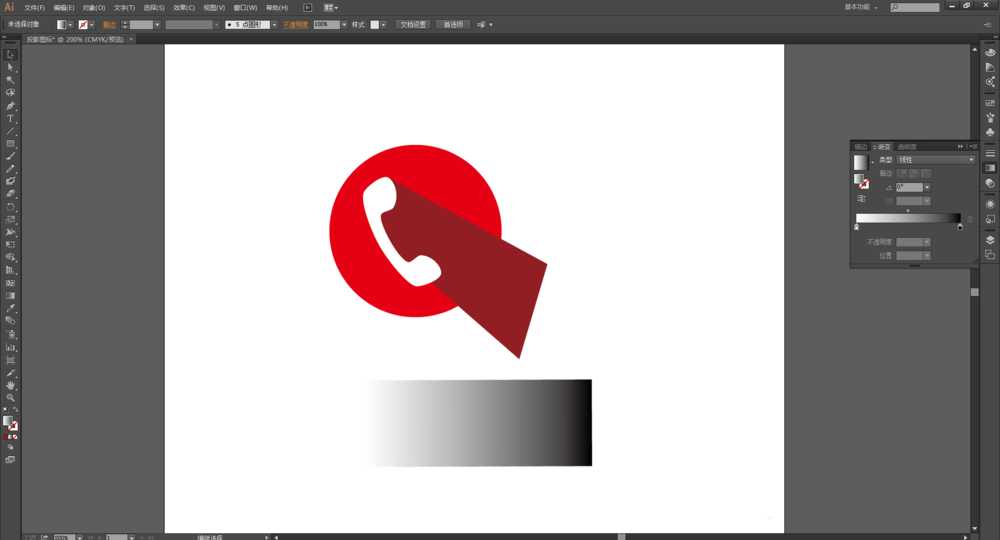Open the 文件(F) menu
1000x540 pixels.
click(35, 7)
